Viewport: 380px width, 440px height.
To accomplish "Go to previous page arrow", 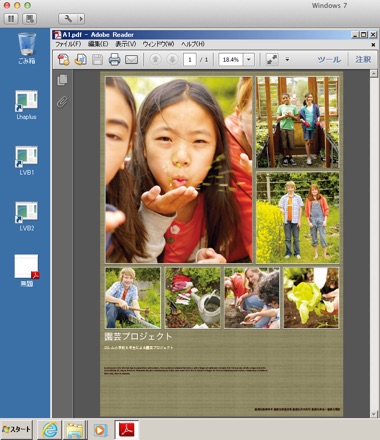I will (155, 60).
